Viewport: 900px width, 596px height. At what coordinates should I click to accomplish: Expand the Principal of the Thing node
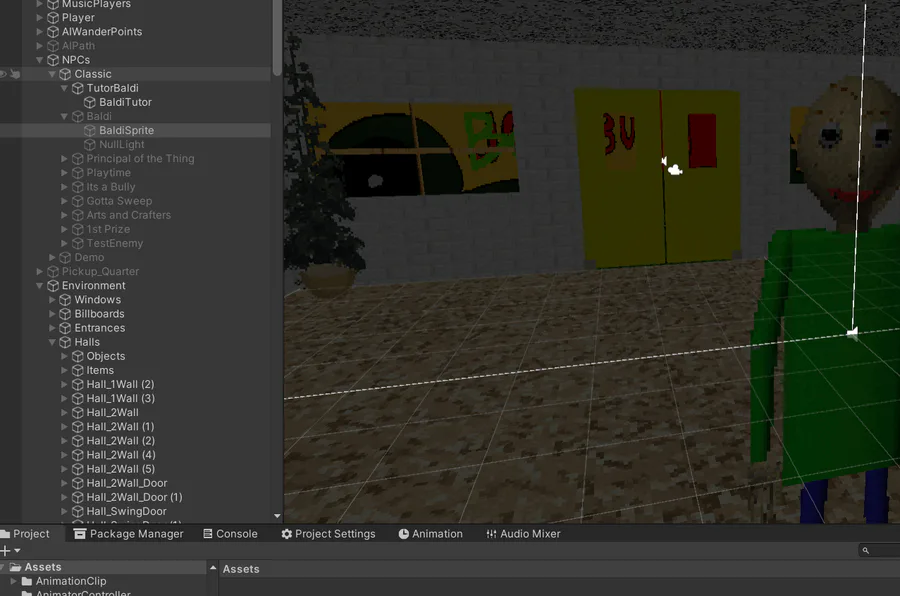coord(64,158)
